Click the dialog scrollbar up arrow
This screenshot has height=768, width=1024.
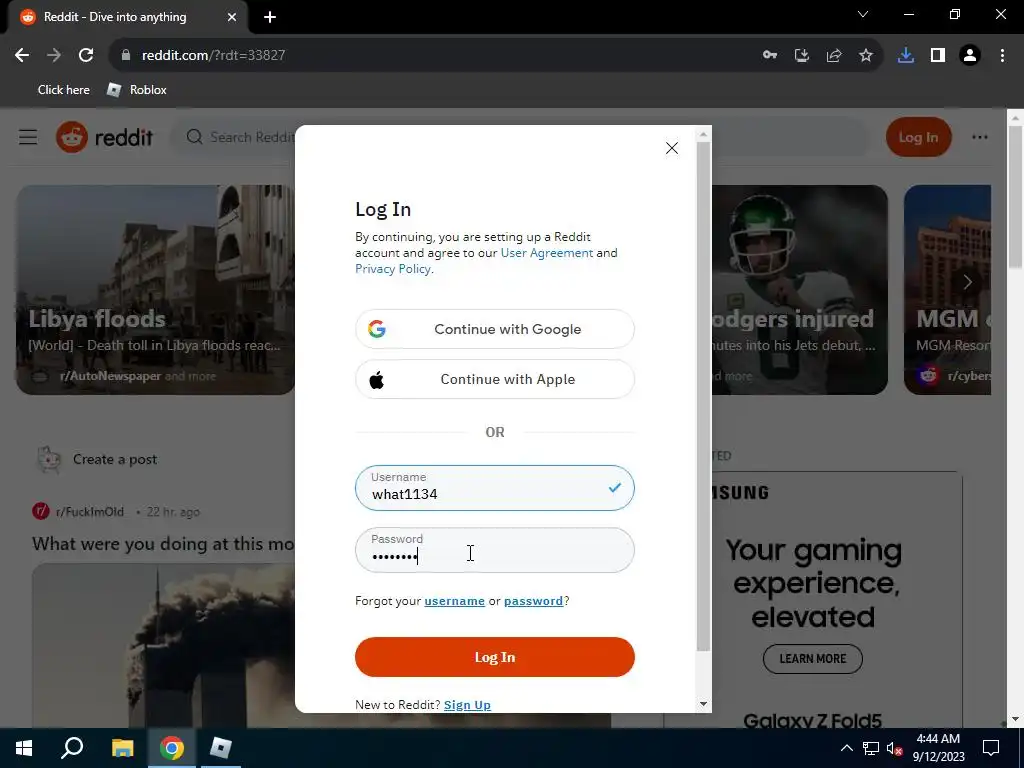(x=703, y=134)
